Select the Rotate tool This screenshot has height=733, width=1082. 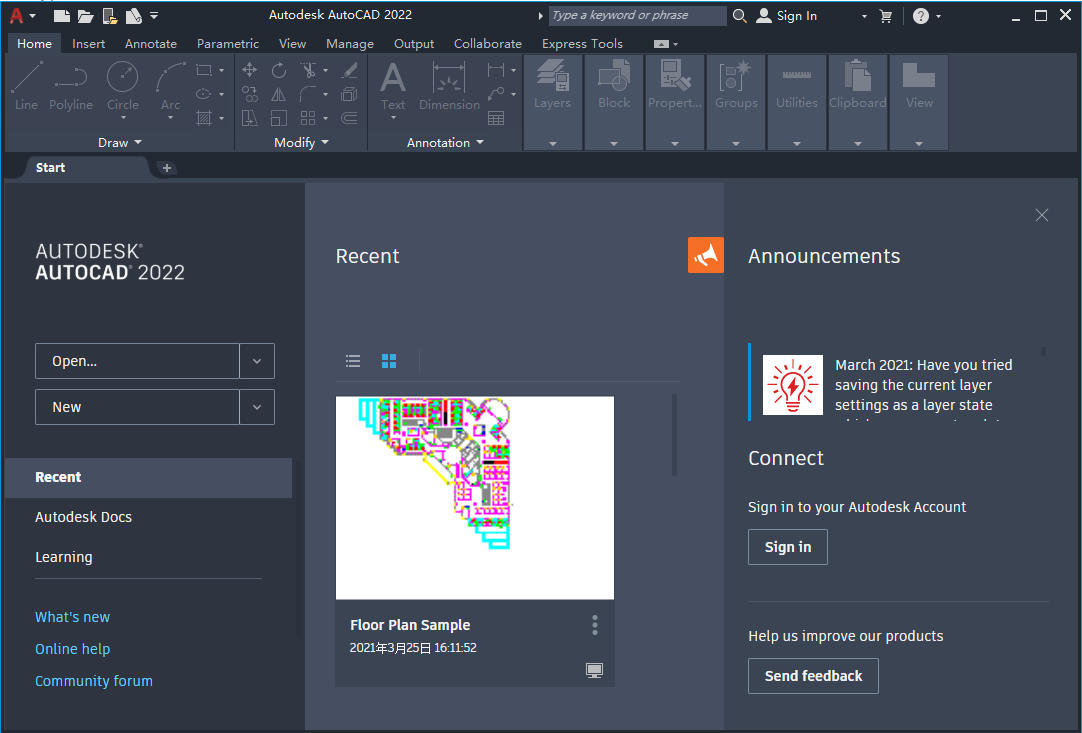(x=279, y=70)
